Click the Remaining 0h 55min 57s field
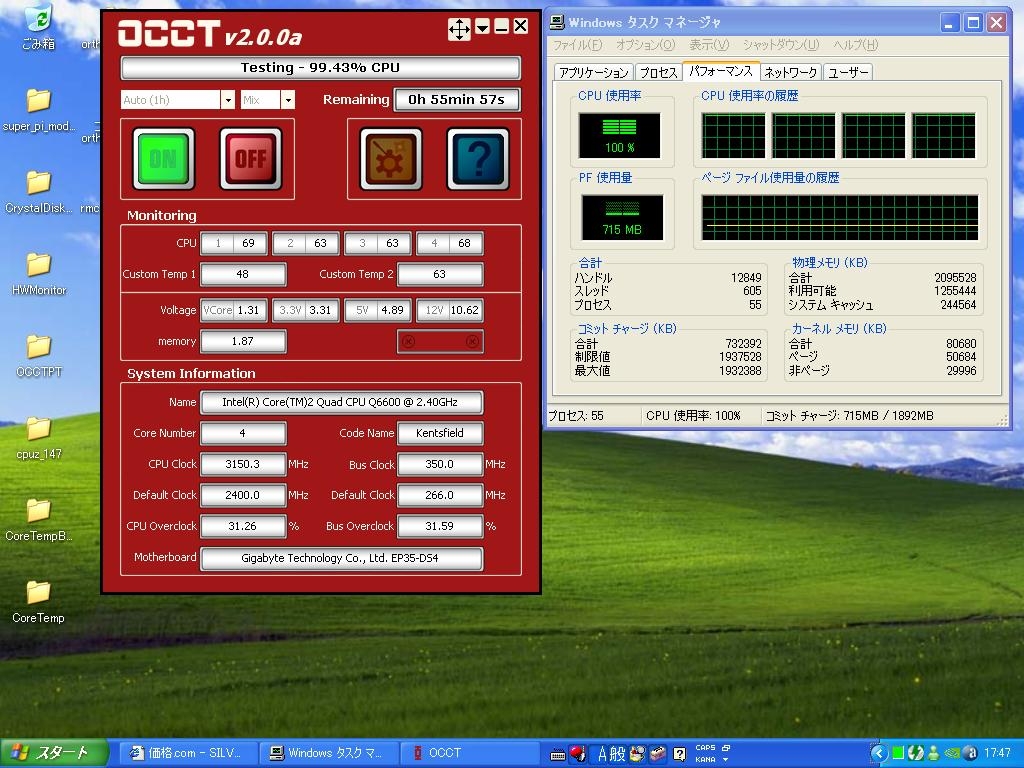 (456, 100)
